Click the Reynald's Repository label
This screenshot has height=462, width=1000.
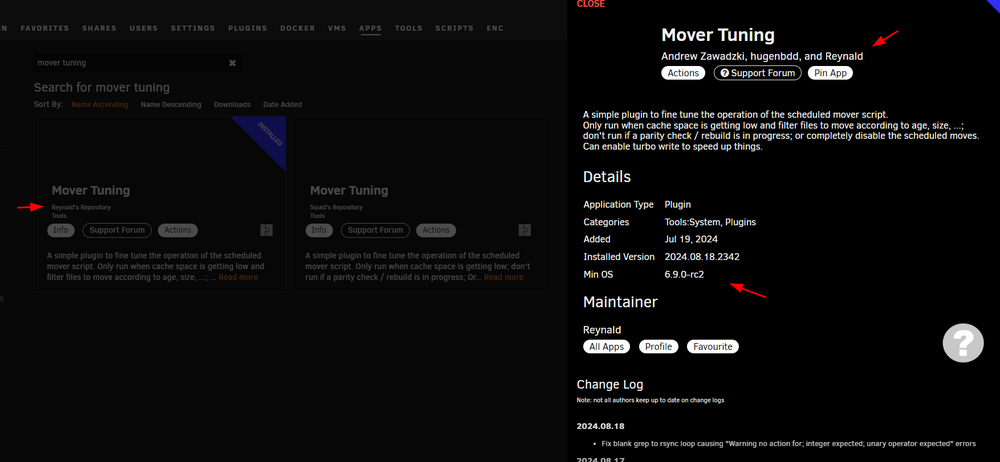(81, 207)
